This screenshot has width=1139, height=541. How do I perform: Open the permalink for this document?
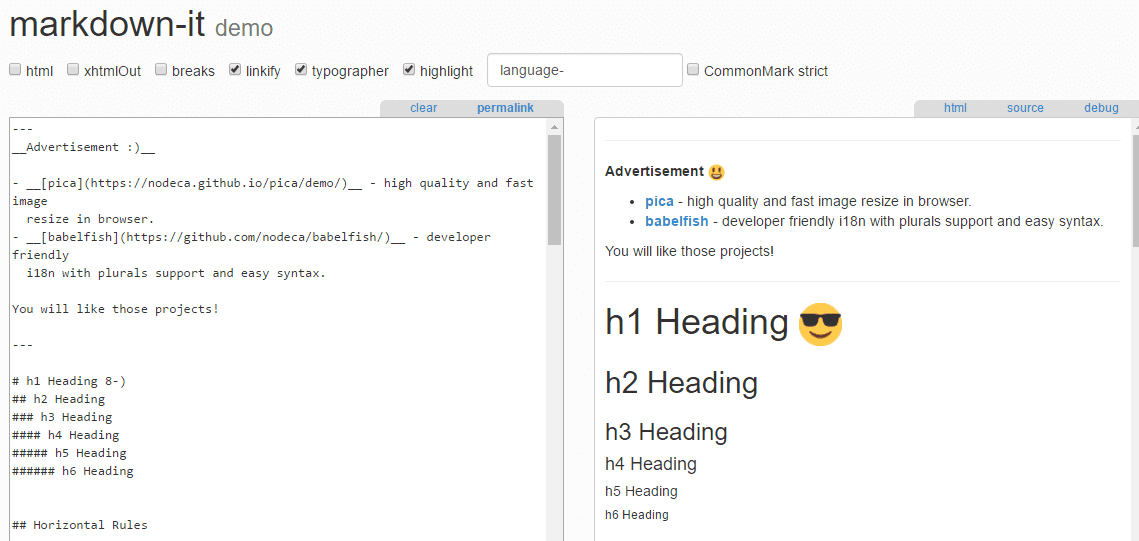[x=505, y=108]
